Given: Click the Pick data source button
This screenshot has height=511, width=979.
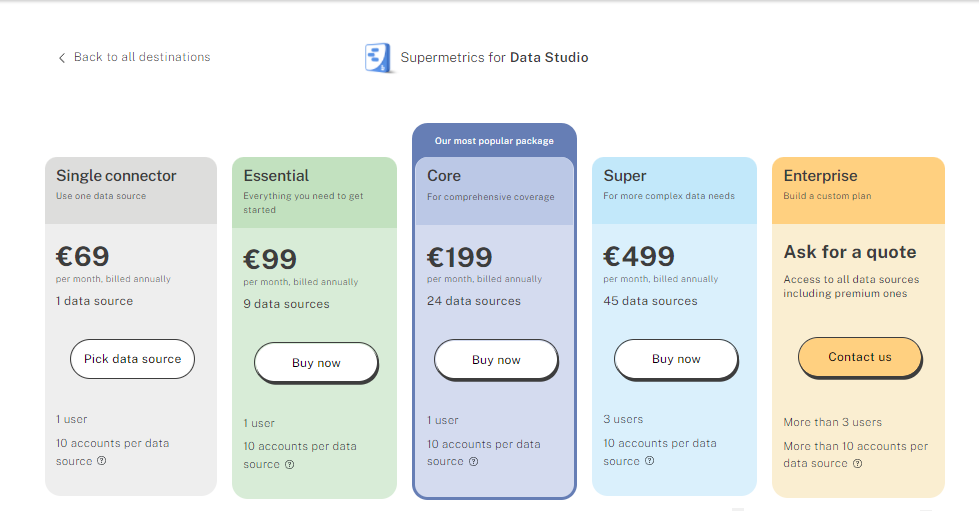Looking at the screenshot, I should pyautogui.click(x=132, y=359).
